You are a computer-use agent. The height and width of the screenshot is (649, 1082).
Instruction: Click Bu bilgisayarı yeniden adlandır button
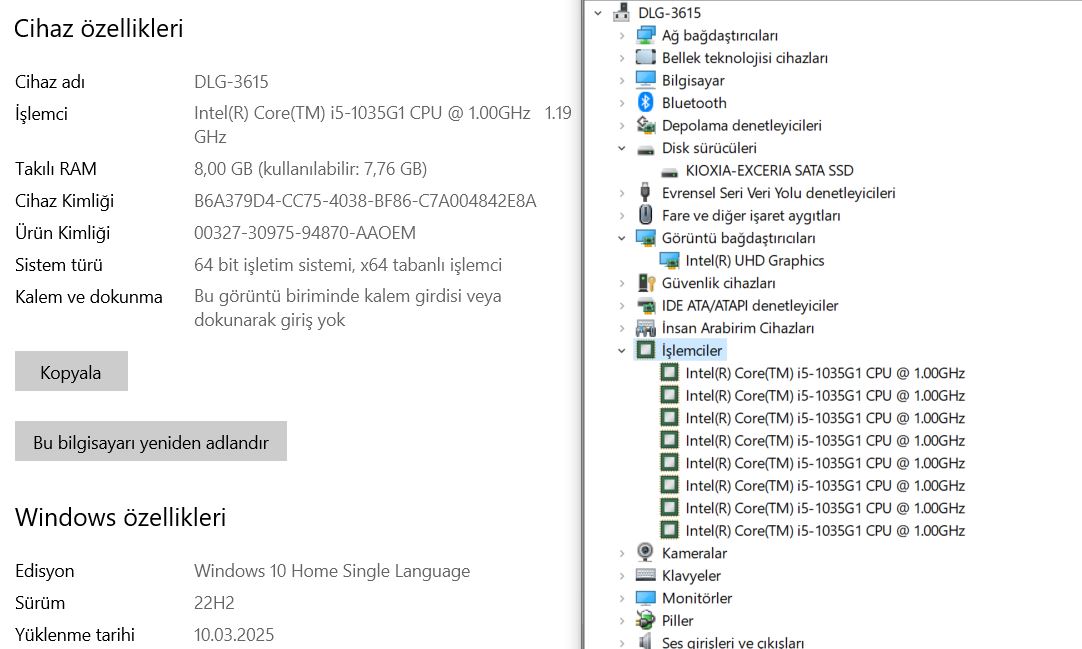(x=150, y=441)
